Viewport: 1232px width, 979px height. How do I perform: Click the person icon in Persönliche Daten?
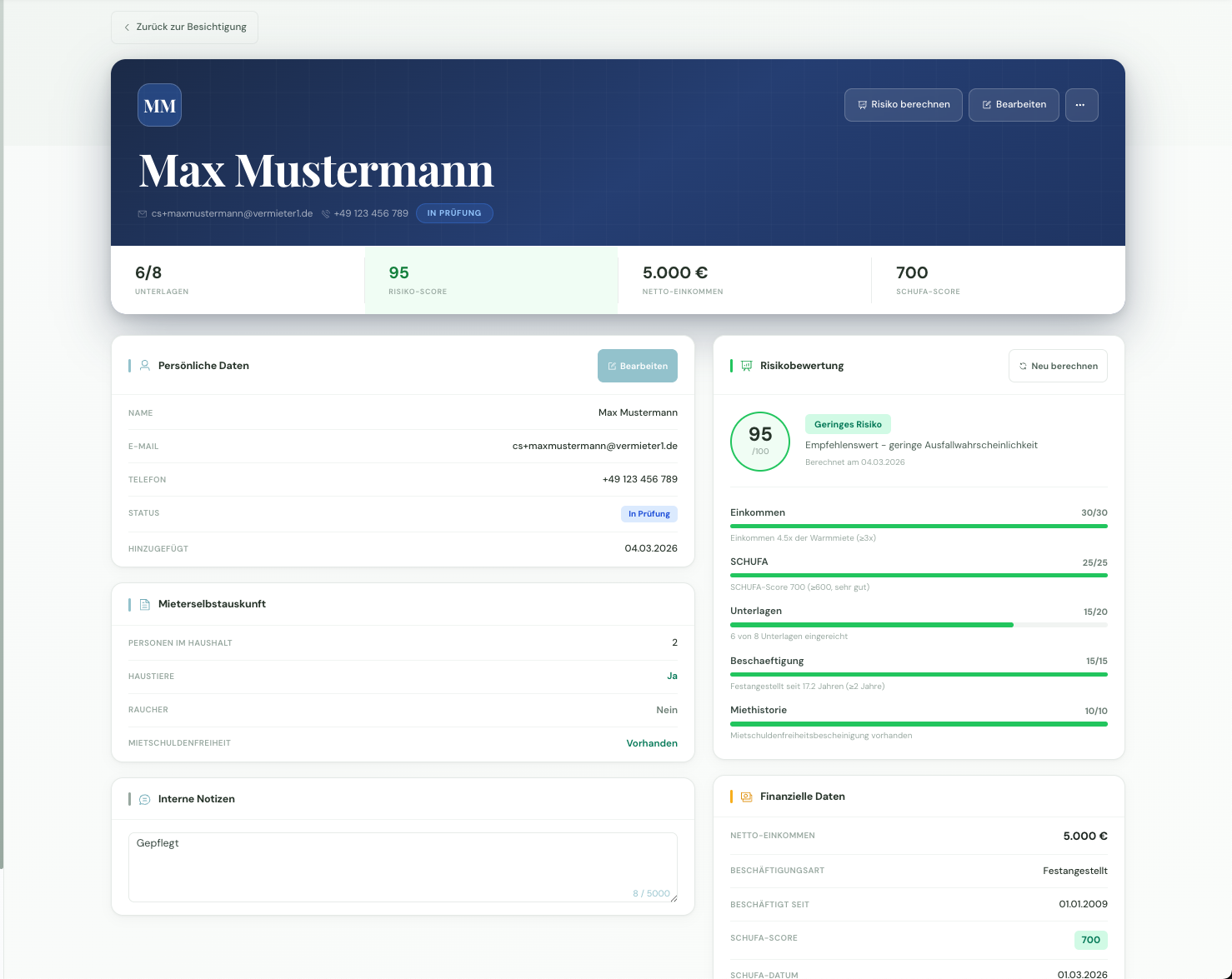click(x=145, y=366)
